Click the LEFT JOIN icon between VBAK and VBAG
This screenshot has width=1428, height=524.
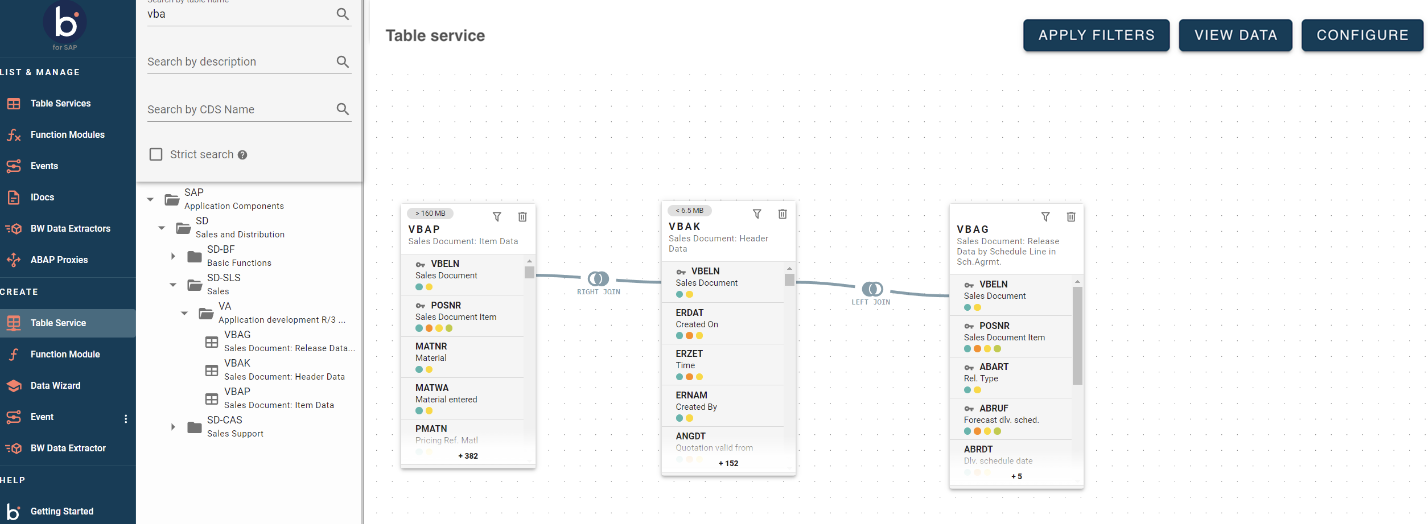pyautogui.click(x=872, y=289)
